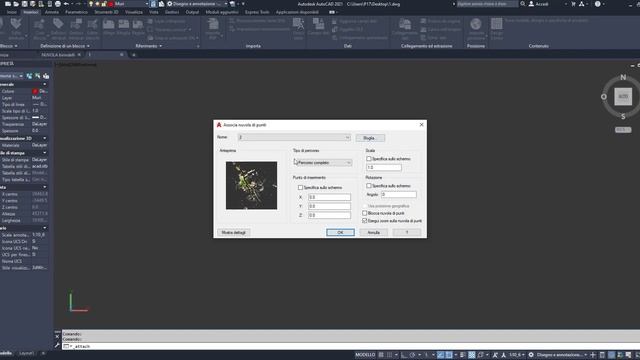Click the help question mark icon in title bar
The image size is (640, 360).
click(598, 4)
